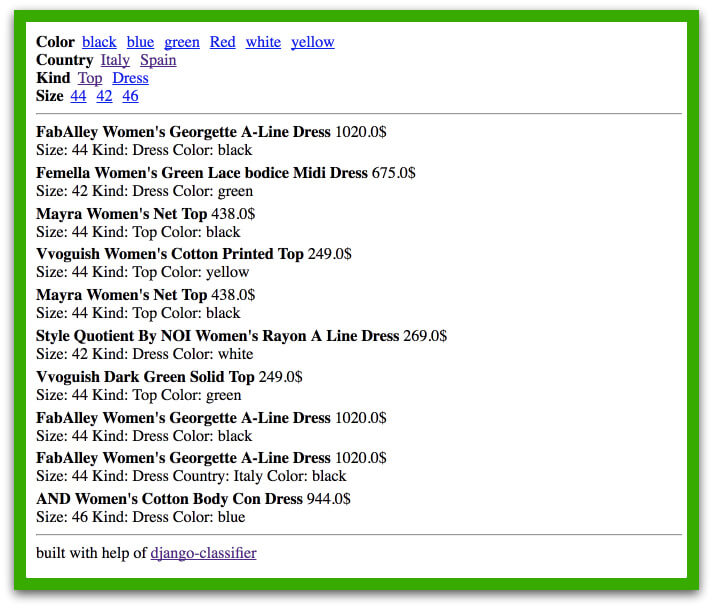The height and width of the screenshot is (608, 713).
Task: Click 'built with help of' footer text
Action: click(x=91, y=553)
